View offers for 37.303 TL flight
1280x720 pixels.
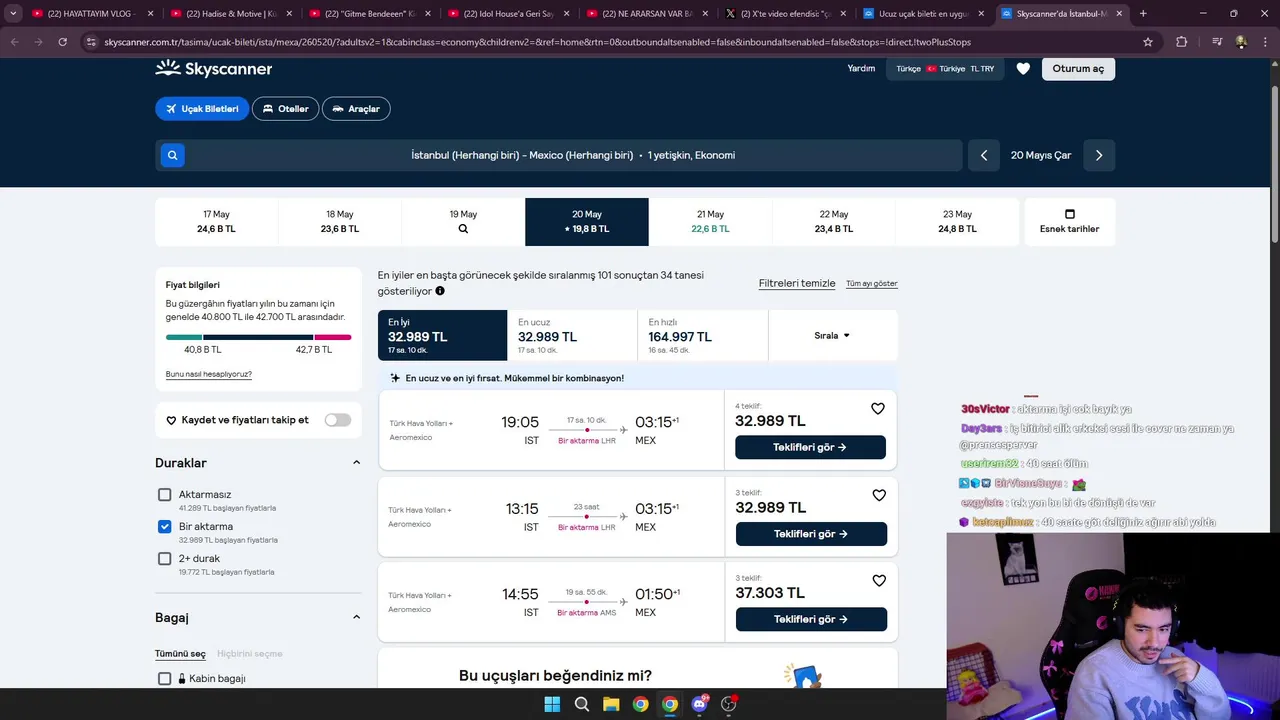point(811,619)
